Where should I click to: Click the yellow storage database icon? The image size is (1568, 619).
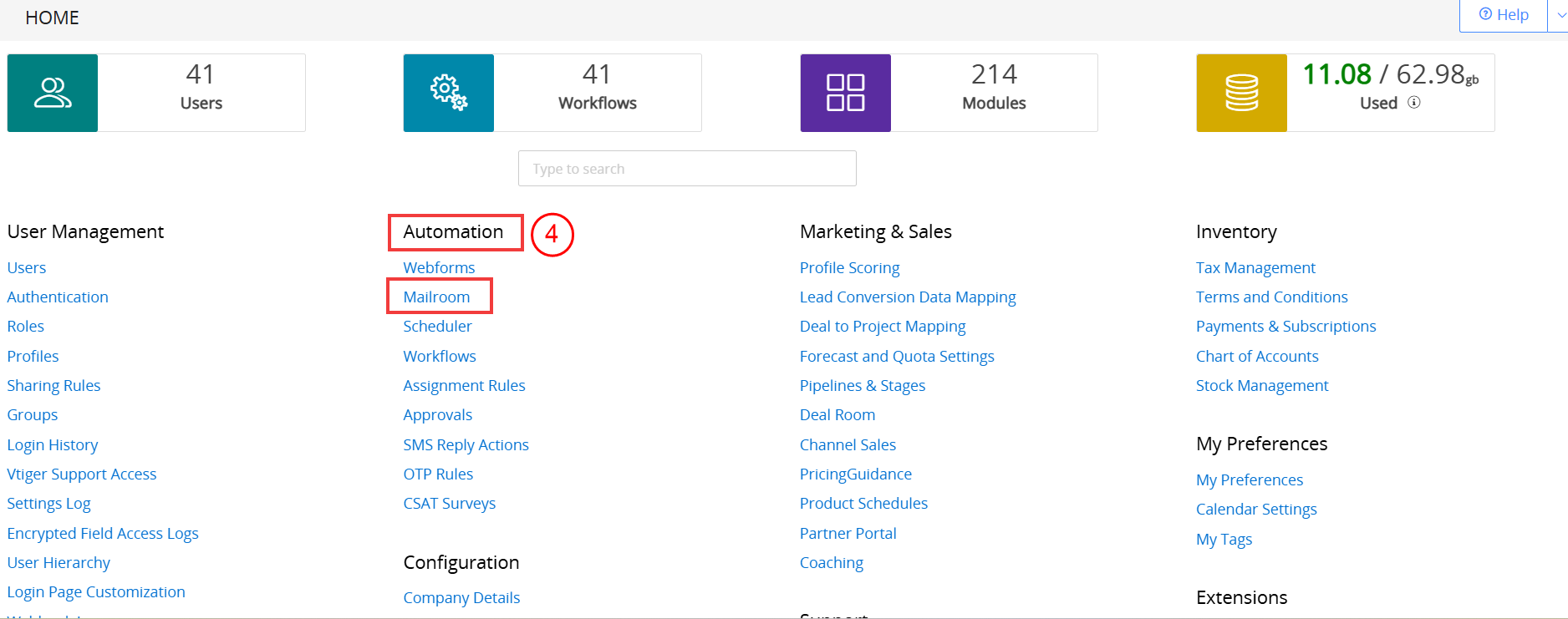[1241, 93]
